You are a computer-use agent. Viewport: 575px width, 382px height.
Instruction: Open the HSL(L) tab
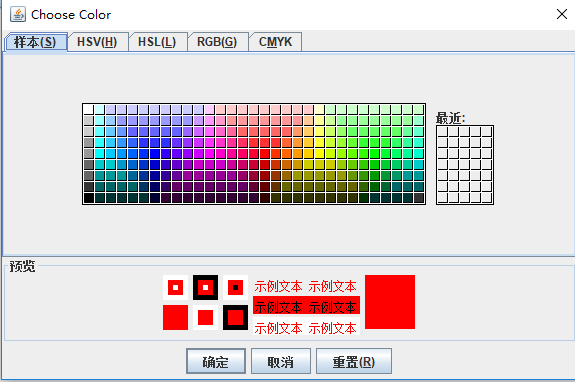tap(158, 42)
